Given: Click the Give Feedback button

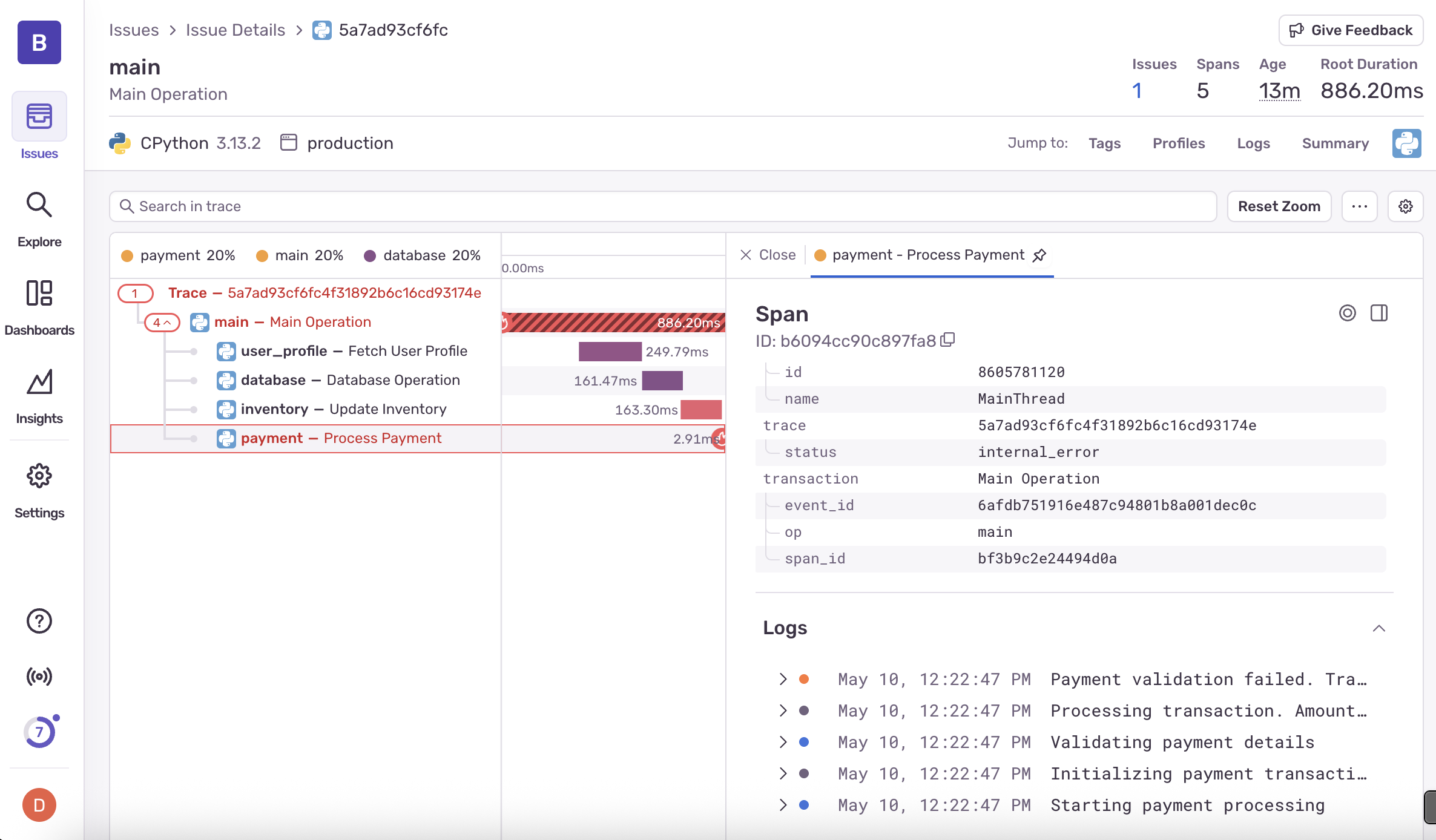Looking at the screenshot, I should [1351, 30].
